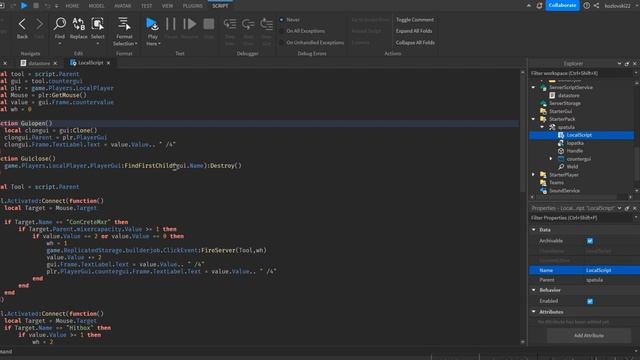Click the spatula tool icon in Explorer
The height and width of the screenshot is (360, 640).
coord(552,127)
